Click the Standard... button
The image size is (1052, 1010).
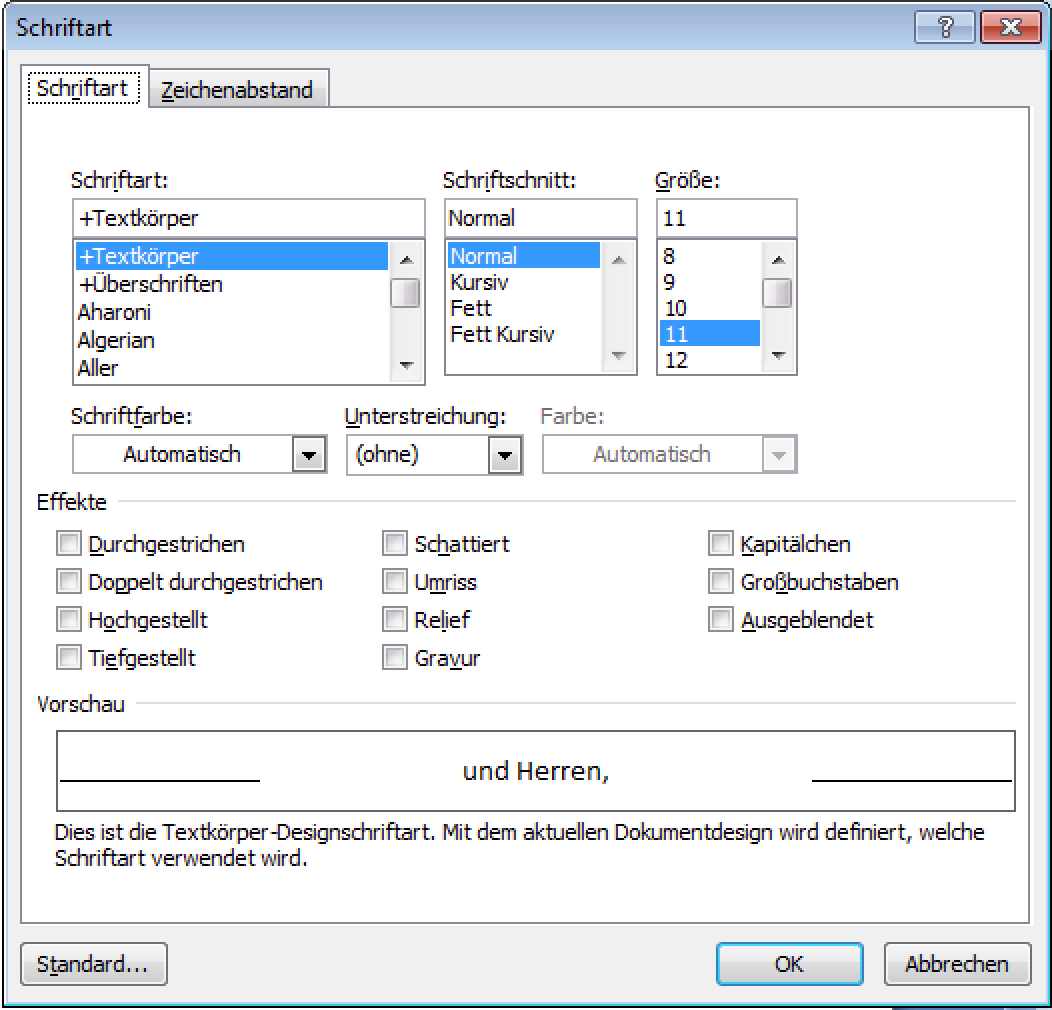93,964
